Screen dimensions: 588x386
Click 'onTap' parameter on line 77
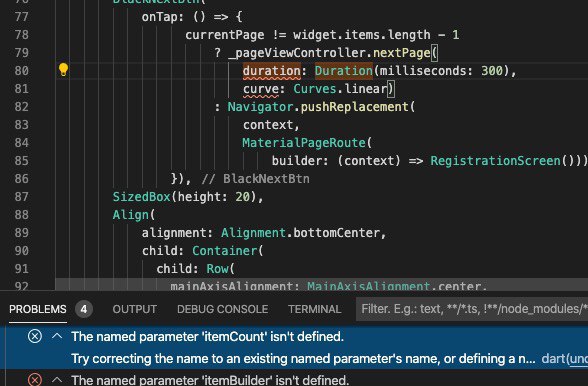tap(159, 17)
